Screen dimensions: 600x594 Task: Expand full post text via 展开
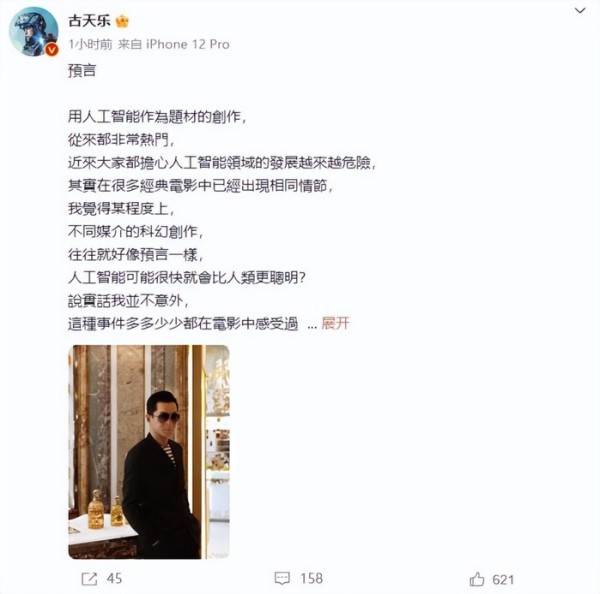335,323
